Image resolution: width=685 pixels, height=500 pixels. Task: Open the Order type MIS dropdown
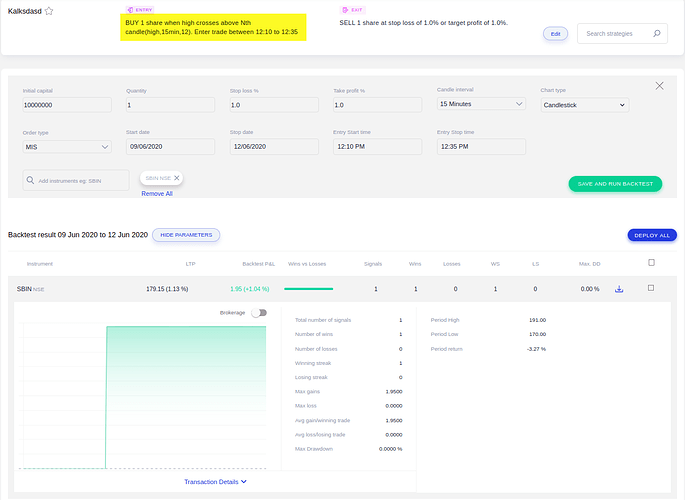coord(67,147)
